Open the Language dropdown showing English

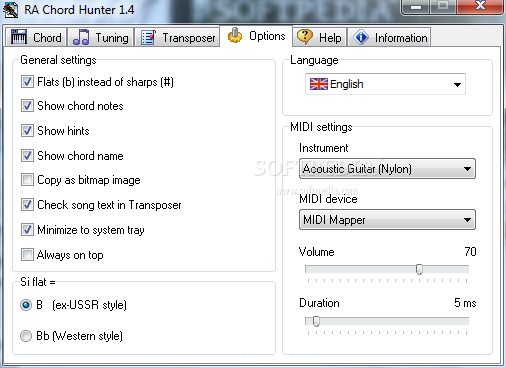pos(385,84)
